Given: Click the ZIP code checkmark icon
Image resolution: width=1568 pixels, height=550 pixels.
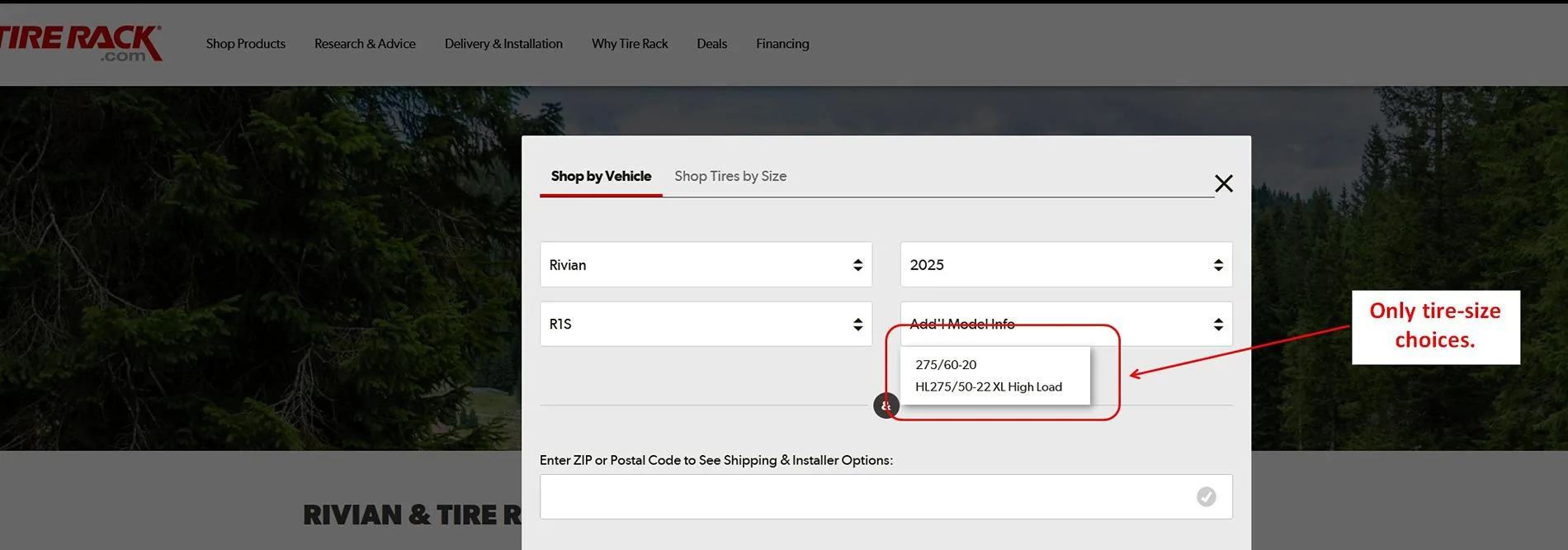Looking at the screenshot, I should point(1206,496).
